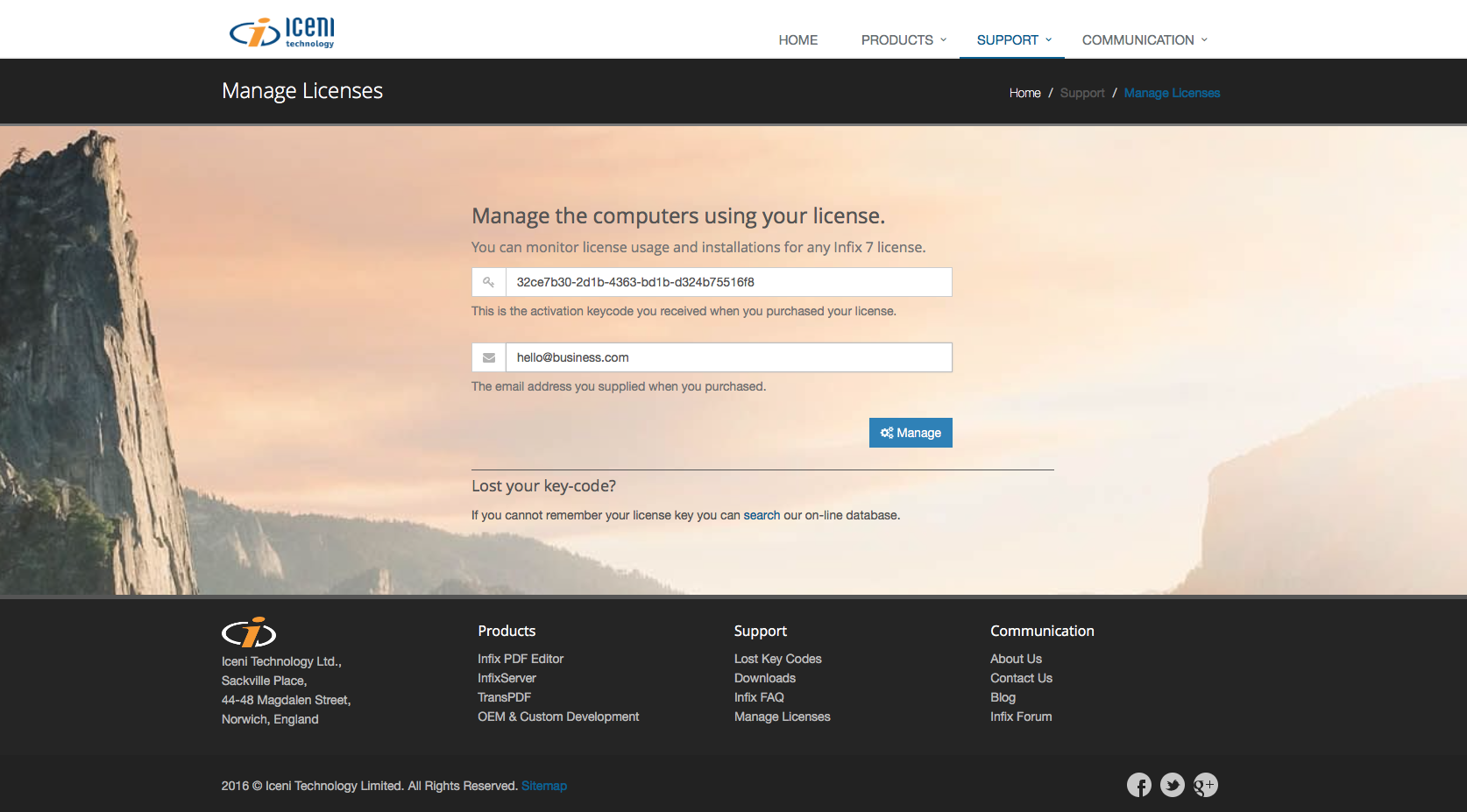Click the Google Plus icon
The height and width of the screenshot is (812, 1467).
pos(1205,785)
